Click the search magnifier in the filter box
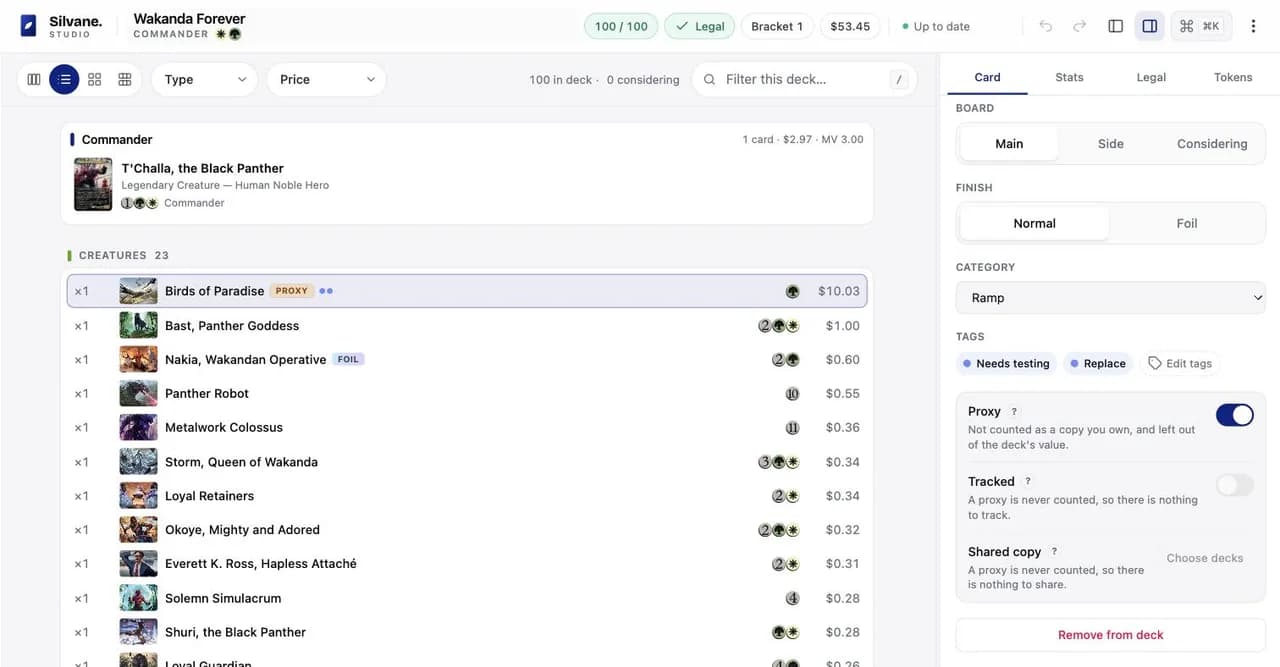 (x=710, y=79)
